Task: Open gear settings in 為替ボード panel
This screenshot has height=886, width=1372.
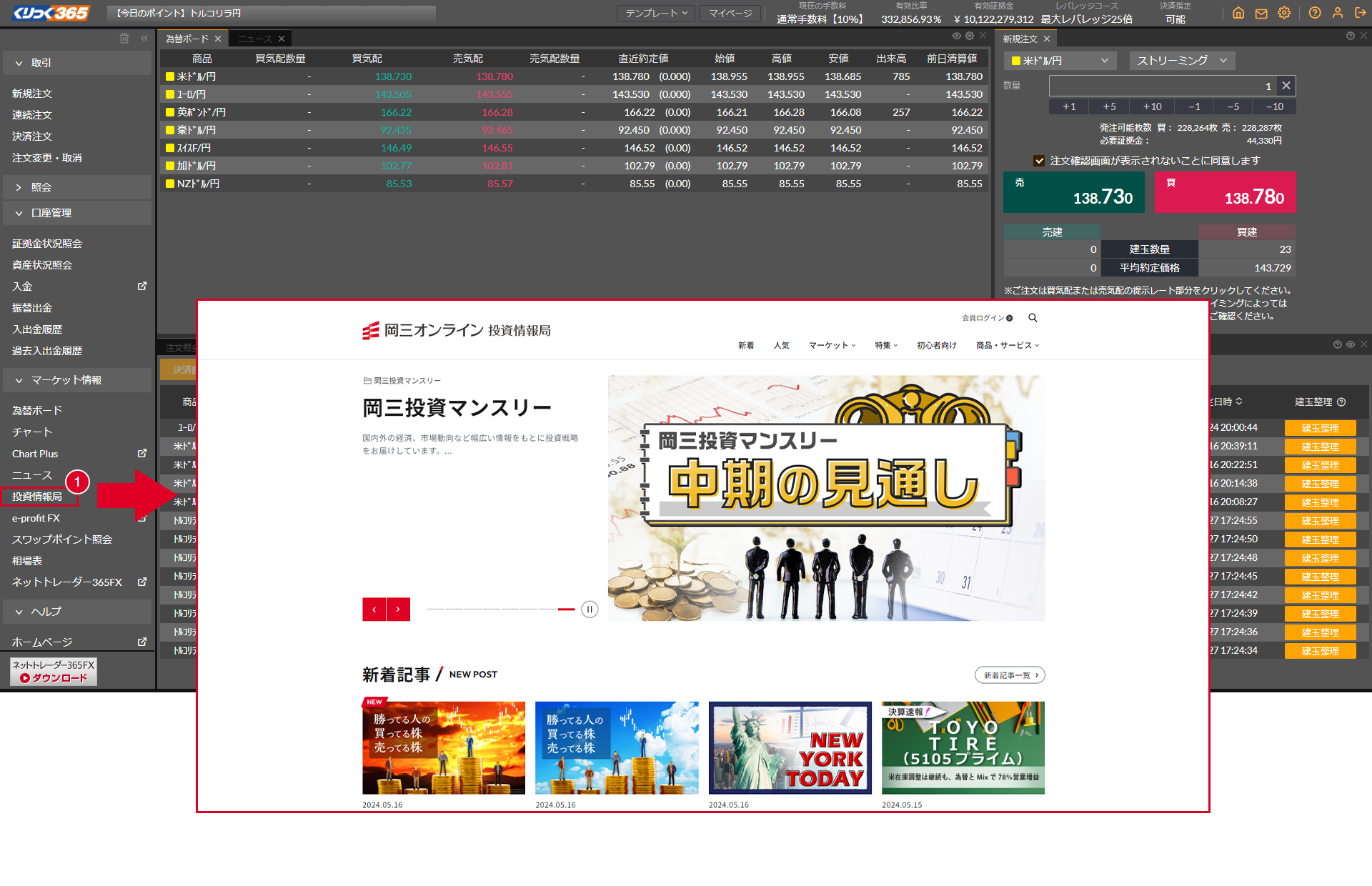Action: coord(970,36)
